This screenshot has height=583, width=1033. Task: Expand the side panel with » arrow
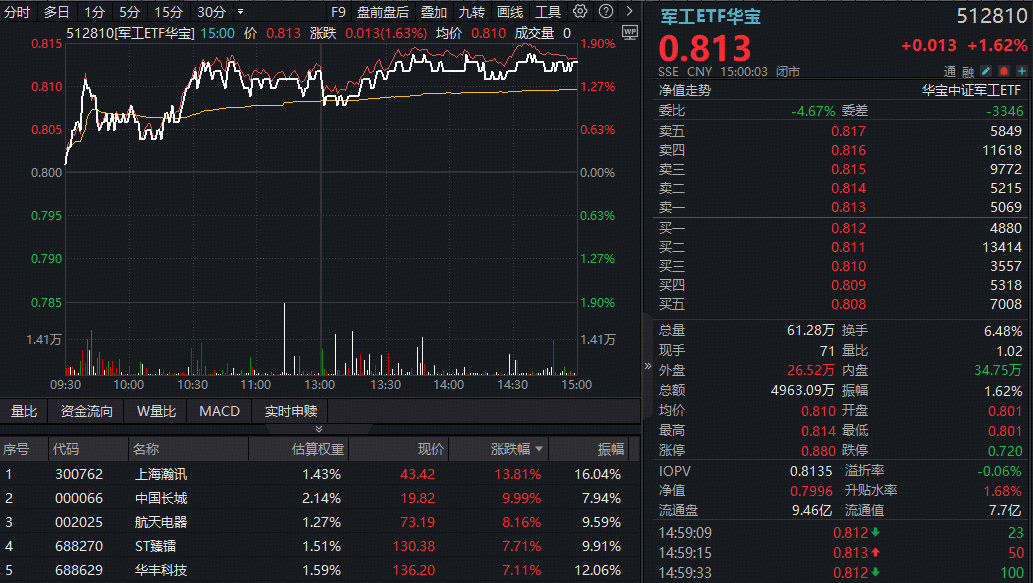pos(647,365)
